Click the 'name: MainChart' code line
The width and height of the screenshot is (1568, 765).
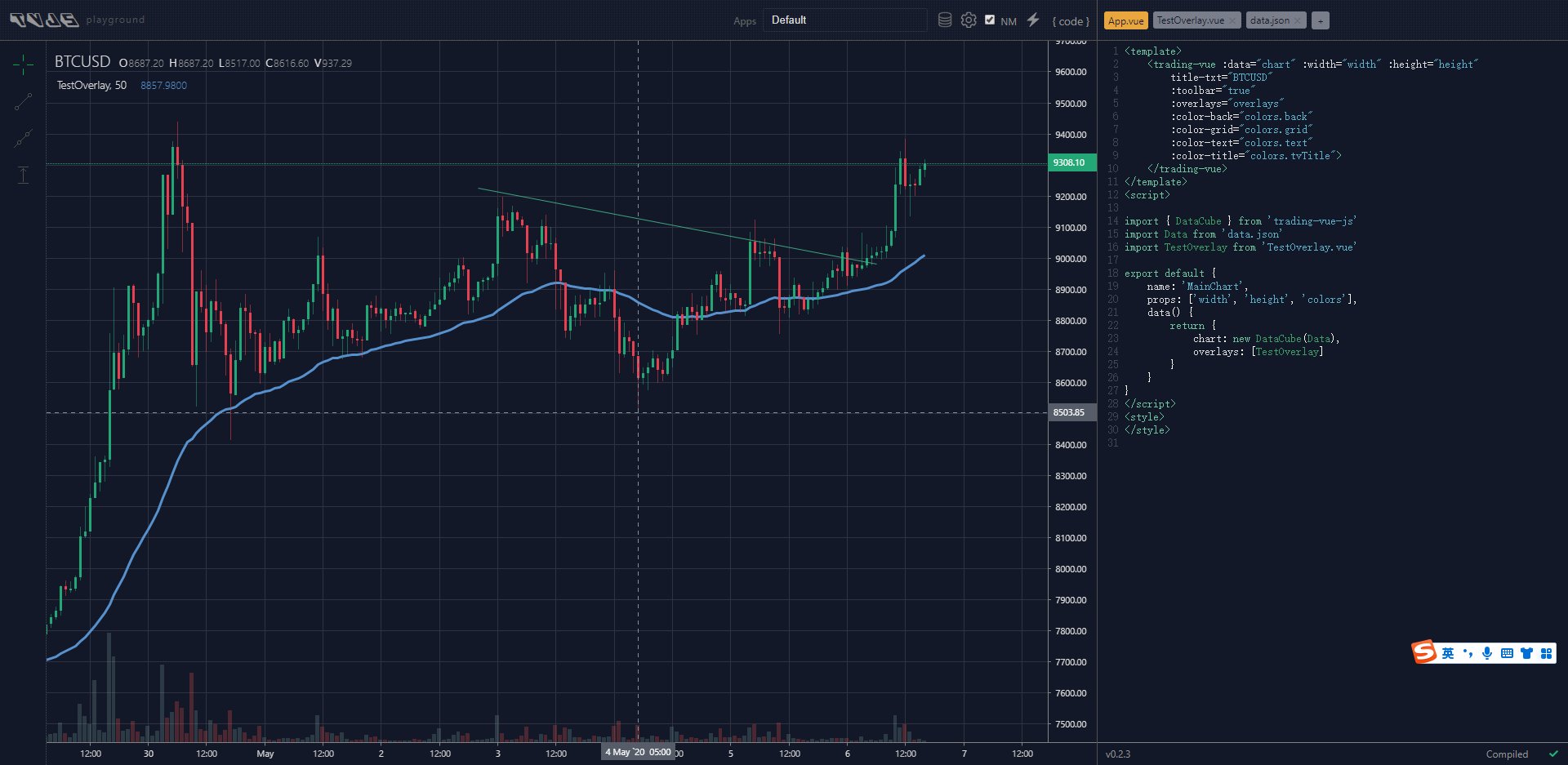coord(1197,287)
